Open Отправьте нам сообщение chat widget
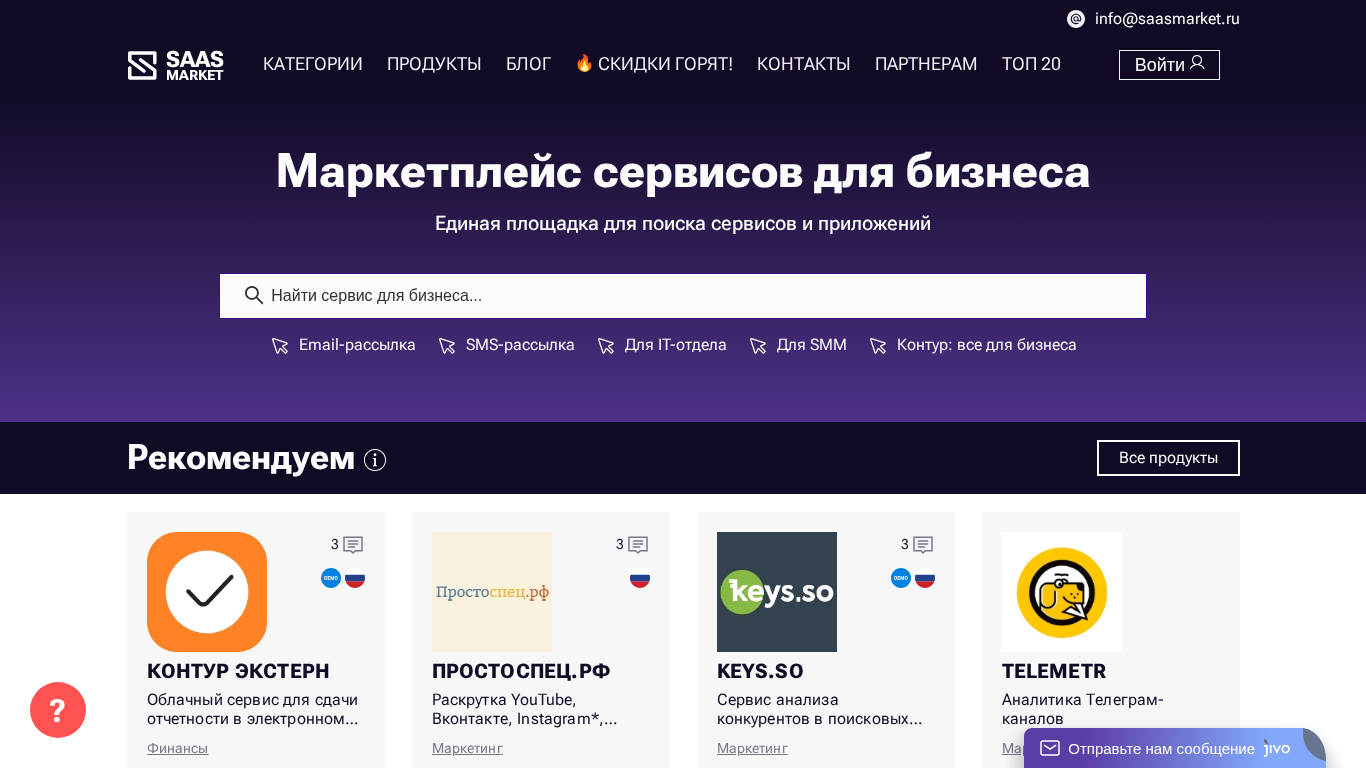Viewport: 1366px width, 768px height. tap(1175, 748)
